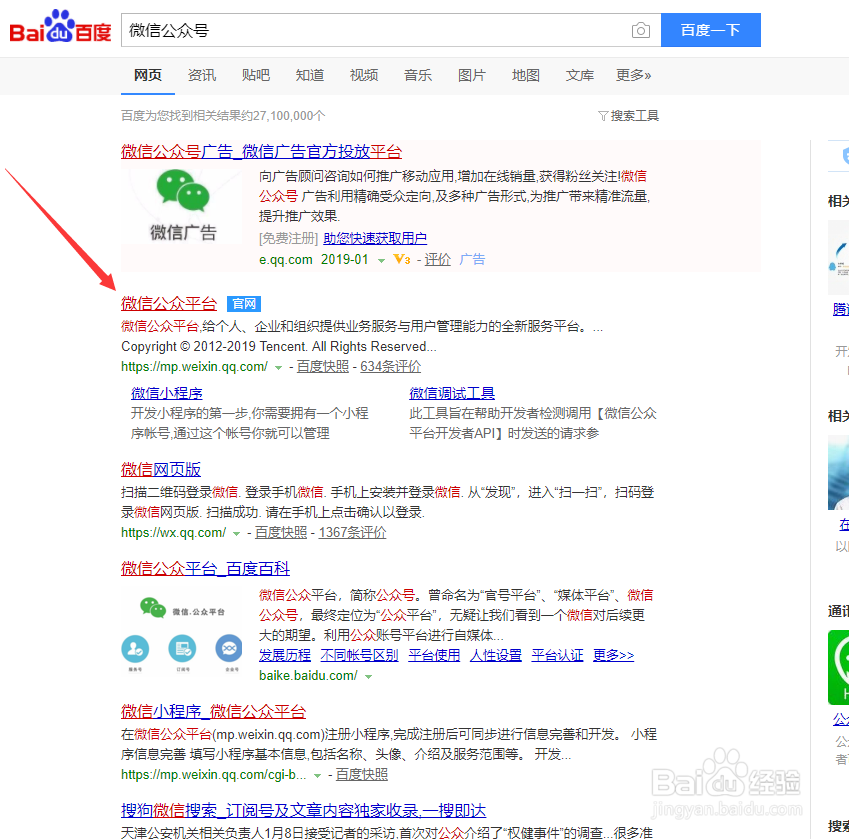Switch to the 地图 tab

tap(526, 75)
